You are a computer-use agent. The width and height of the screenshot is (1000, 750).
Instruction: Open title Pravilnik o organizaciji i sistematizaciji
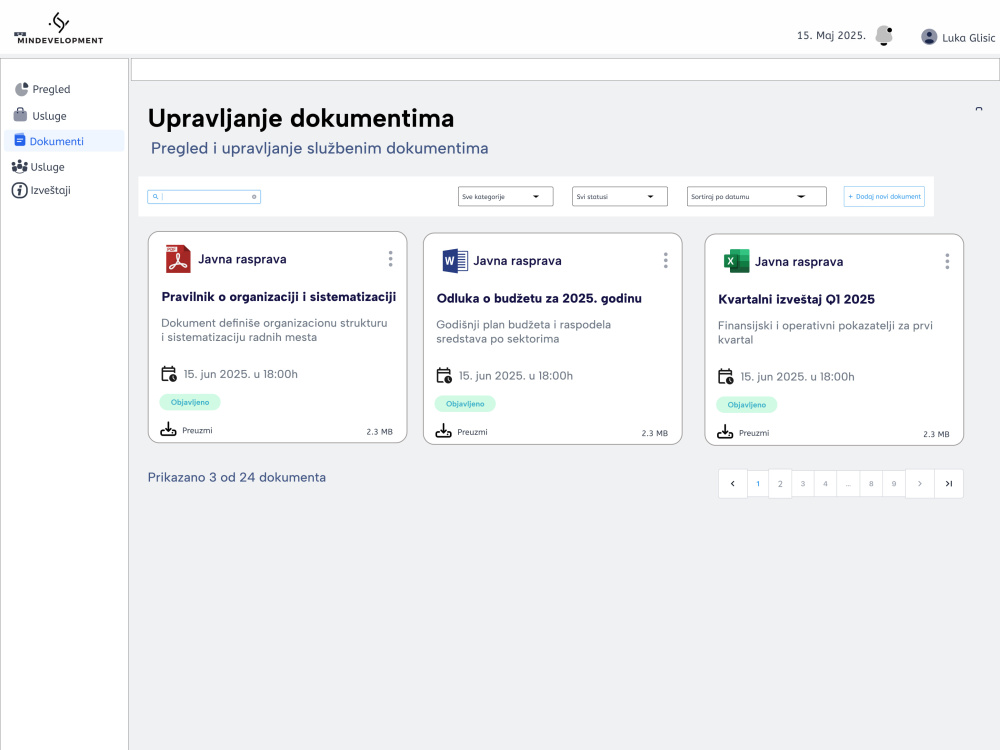click(279, 297)
